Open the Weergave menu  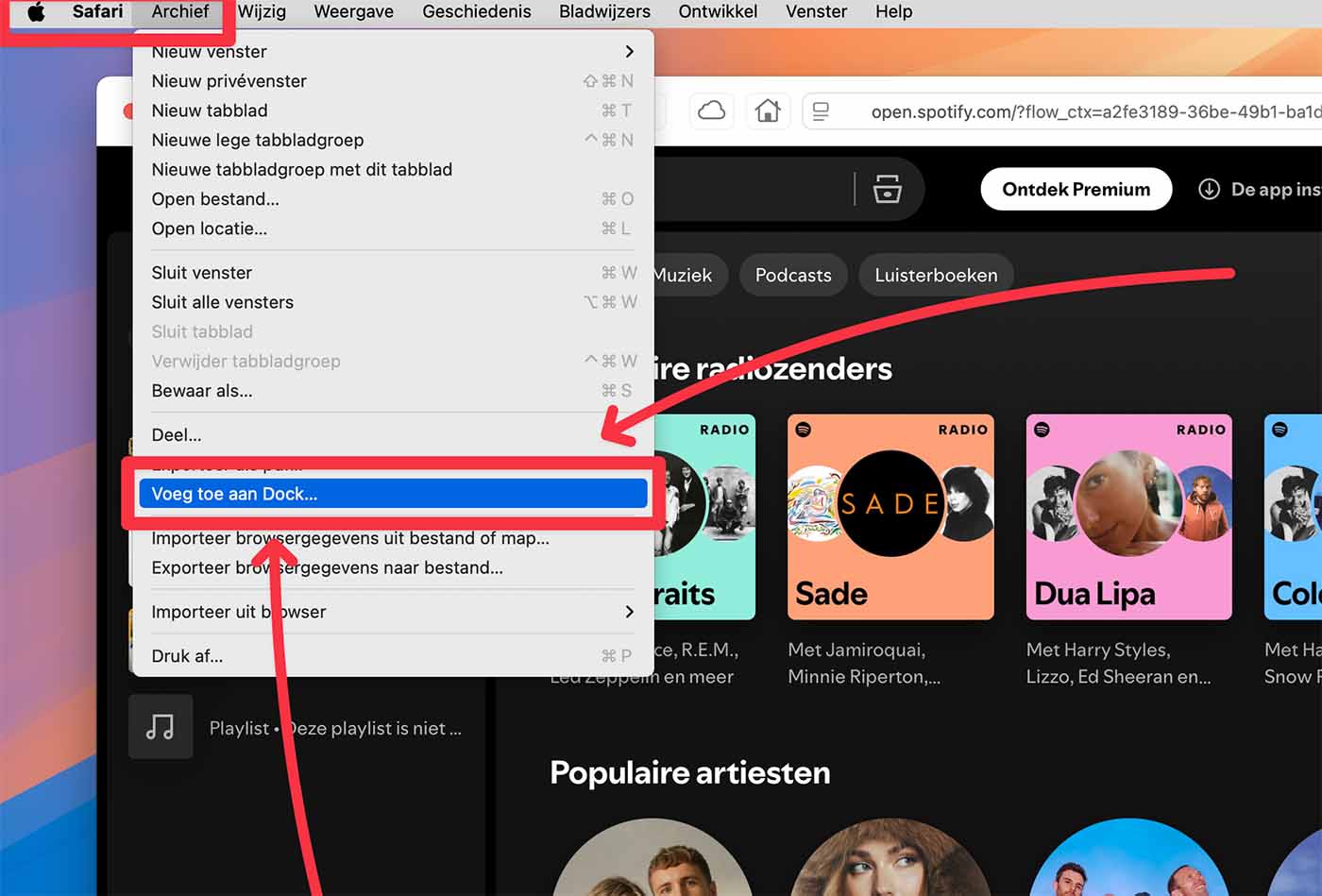(x=353, y=11)
